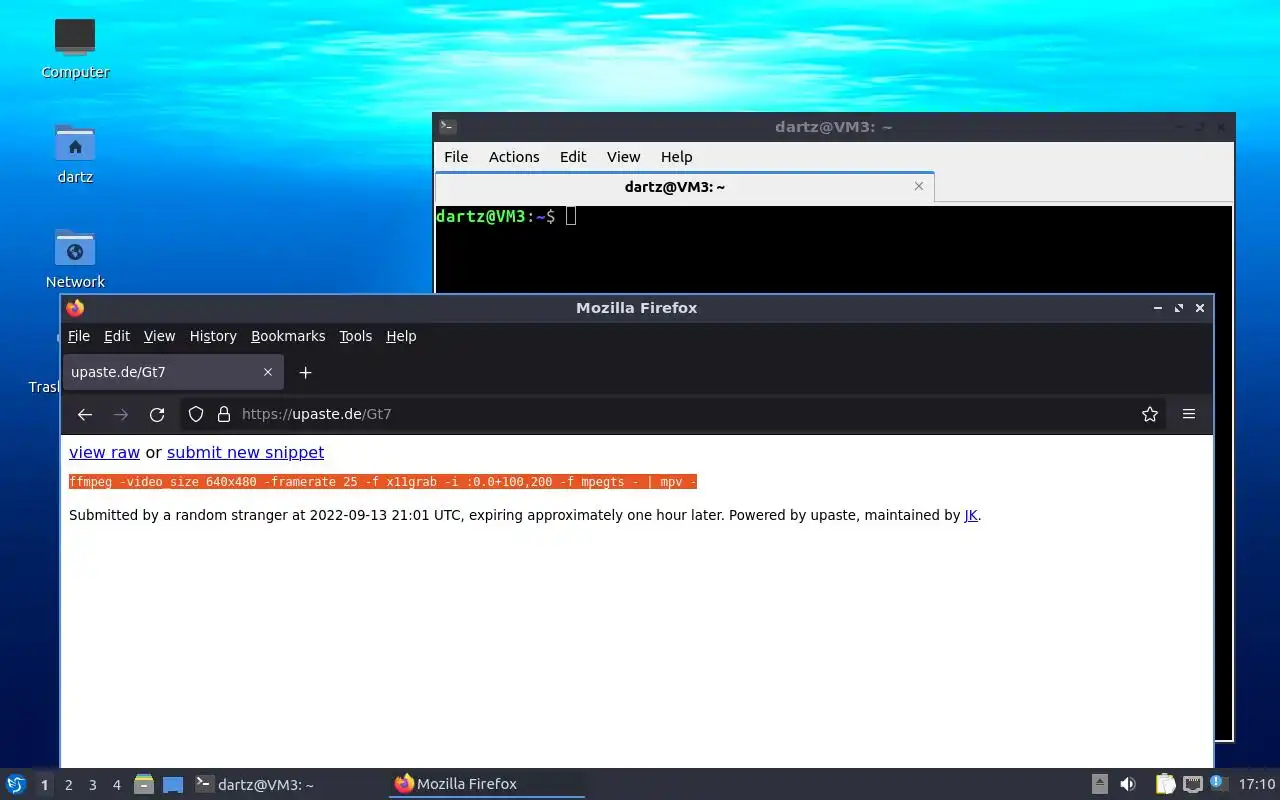Minimize the Firefox window

click(1157, 308)
